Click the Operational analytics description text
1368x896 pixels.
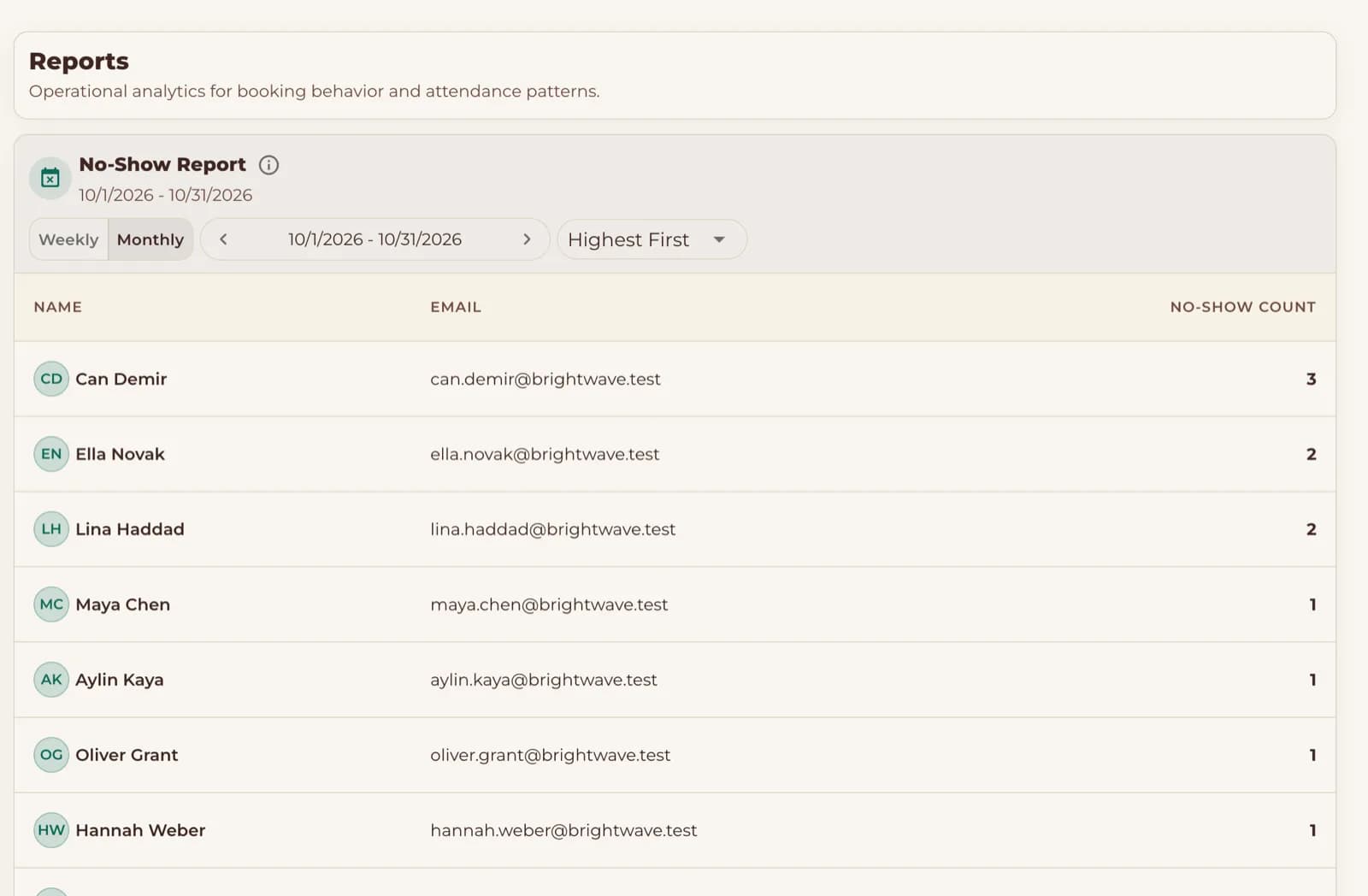314,91
